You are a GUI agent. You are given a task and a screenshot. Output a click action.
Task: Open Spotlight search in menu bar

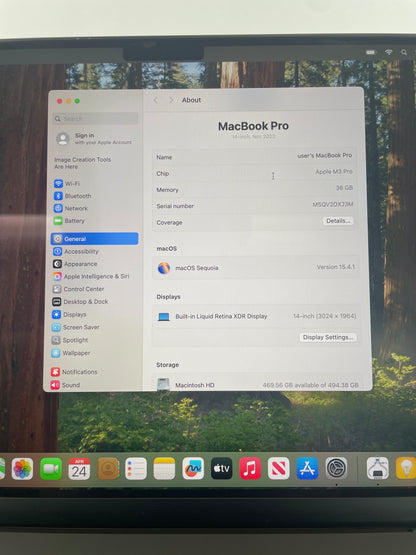[x=404, y=52]
